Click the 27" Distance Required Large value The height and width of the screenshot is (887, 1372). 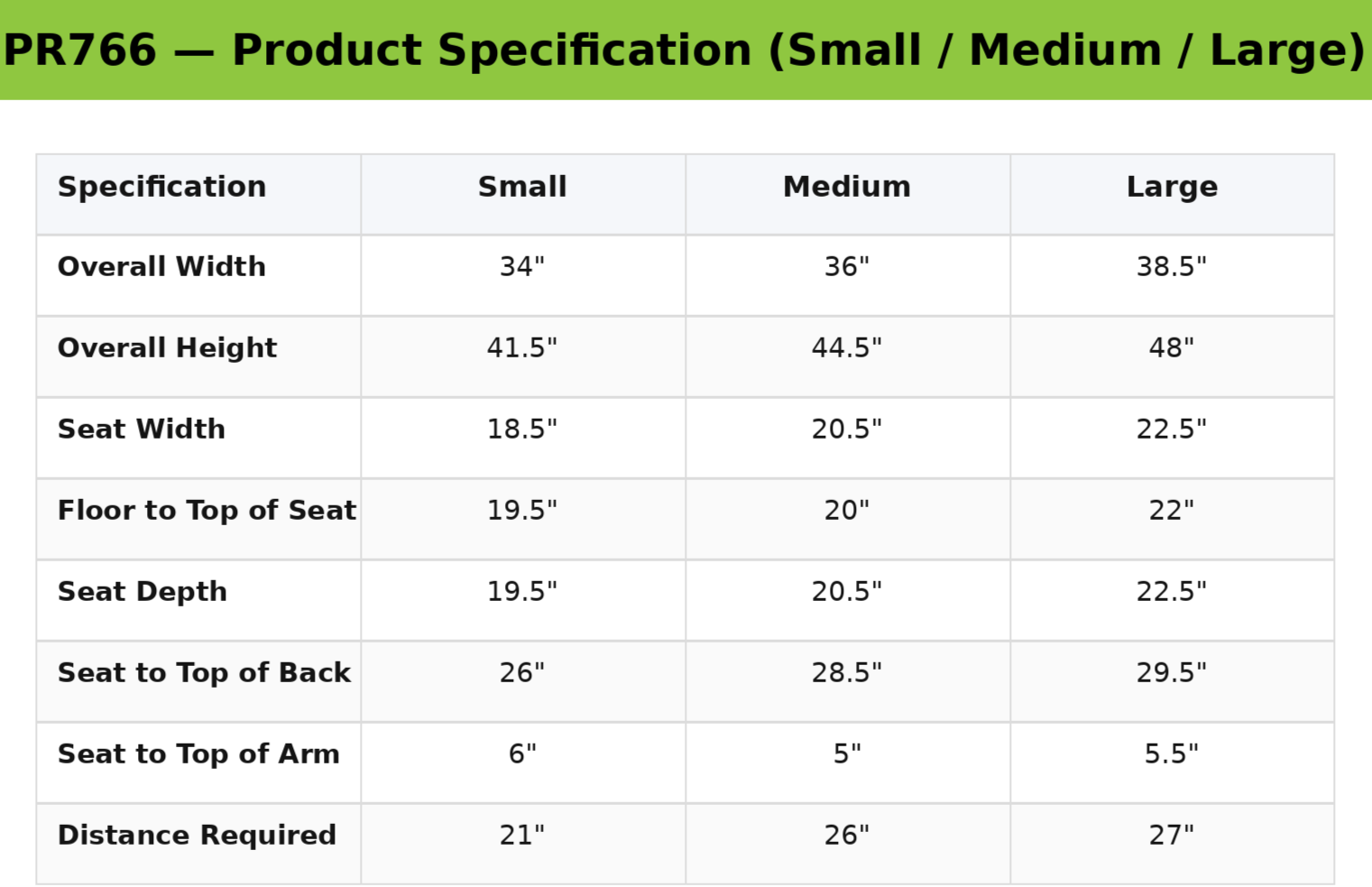pyautogui.click(x=1172, y=836)
